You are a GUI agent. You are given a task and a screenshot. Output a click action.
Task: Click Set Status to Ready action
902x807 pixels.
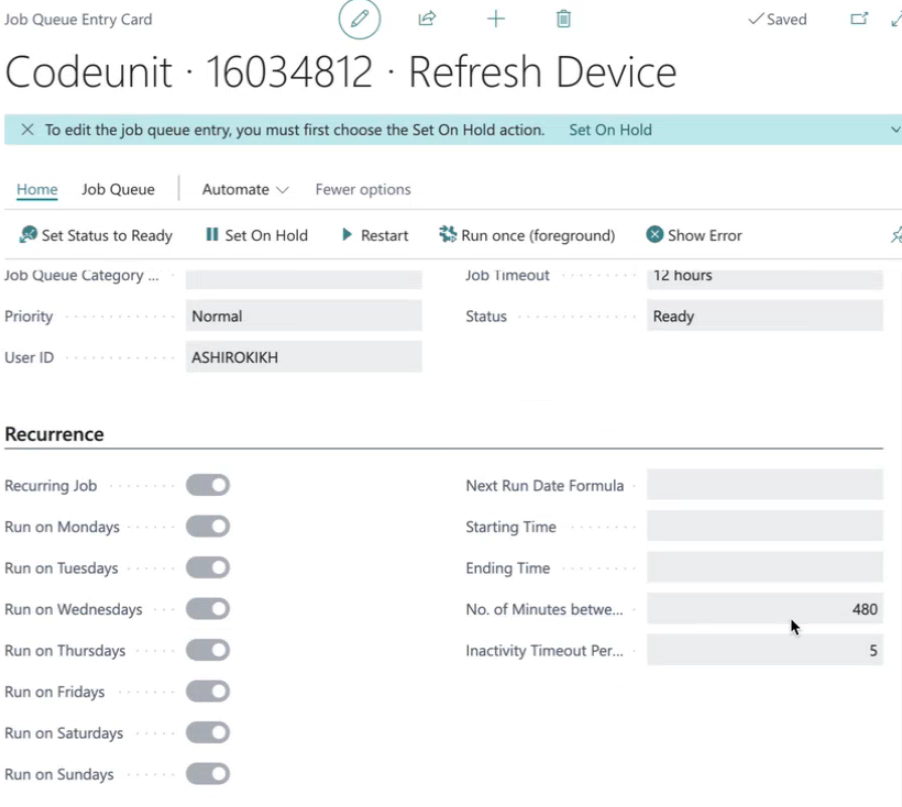click(x=95, y=235)
